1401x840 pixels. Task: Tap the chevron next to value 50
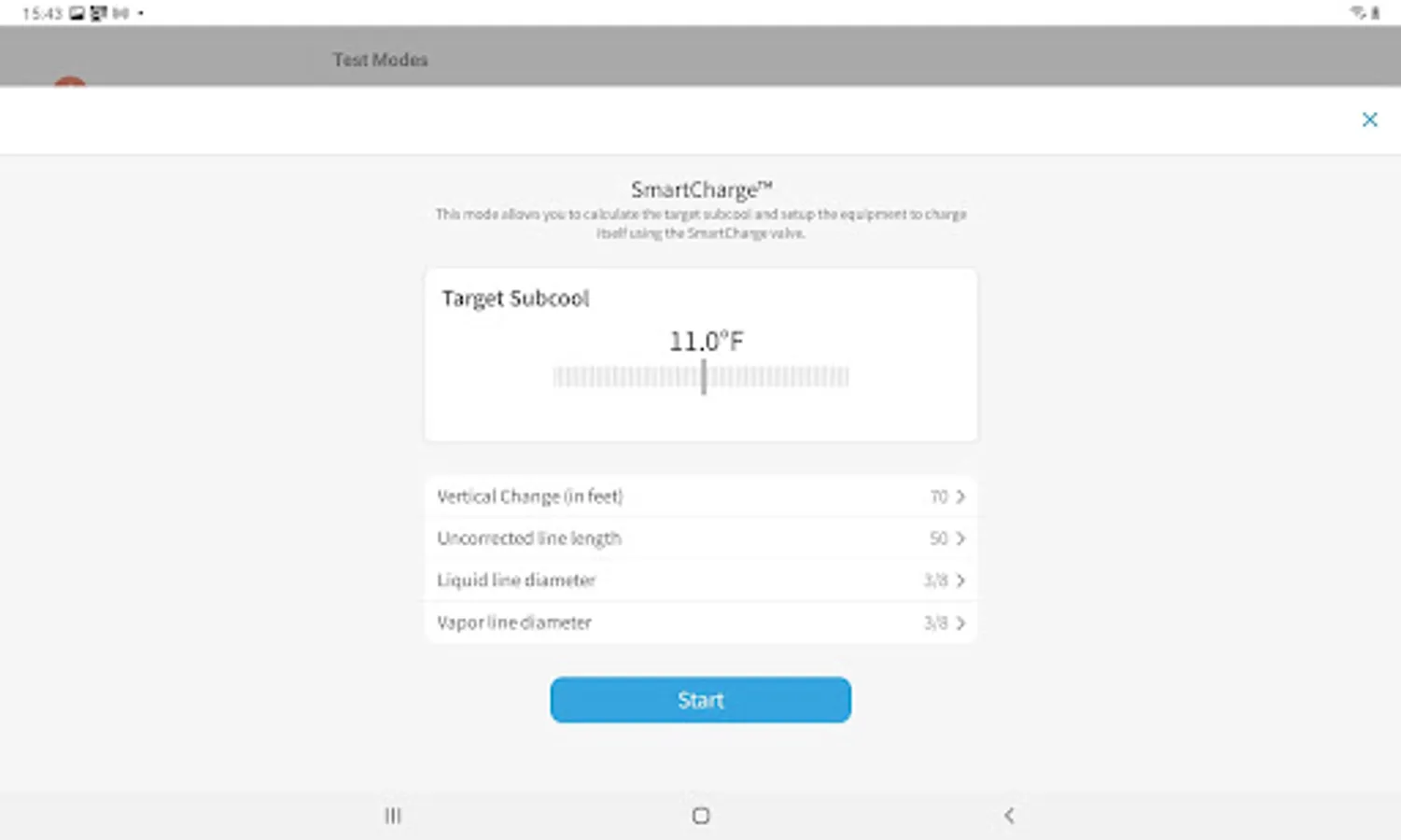[960, 539]
